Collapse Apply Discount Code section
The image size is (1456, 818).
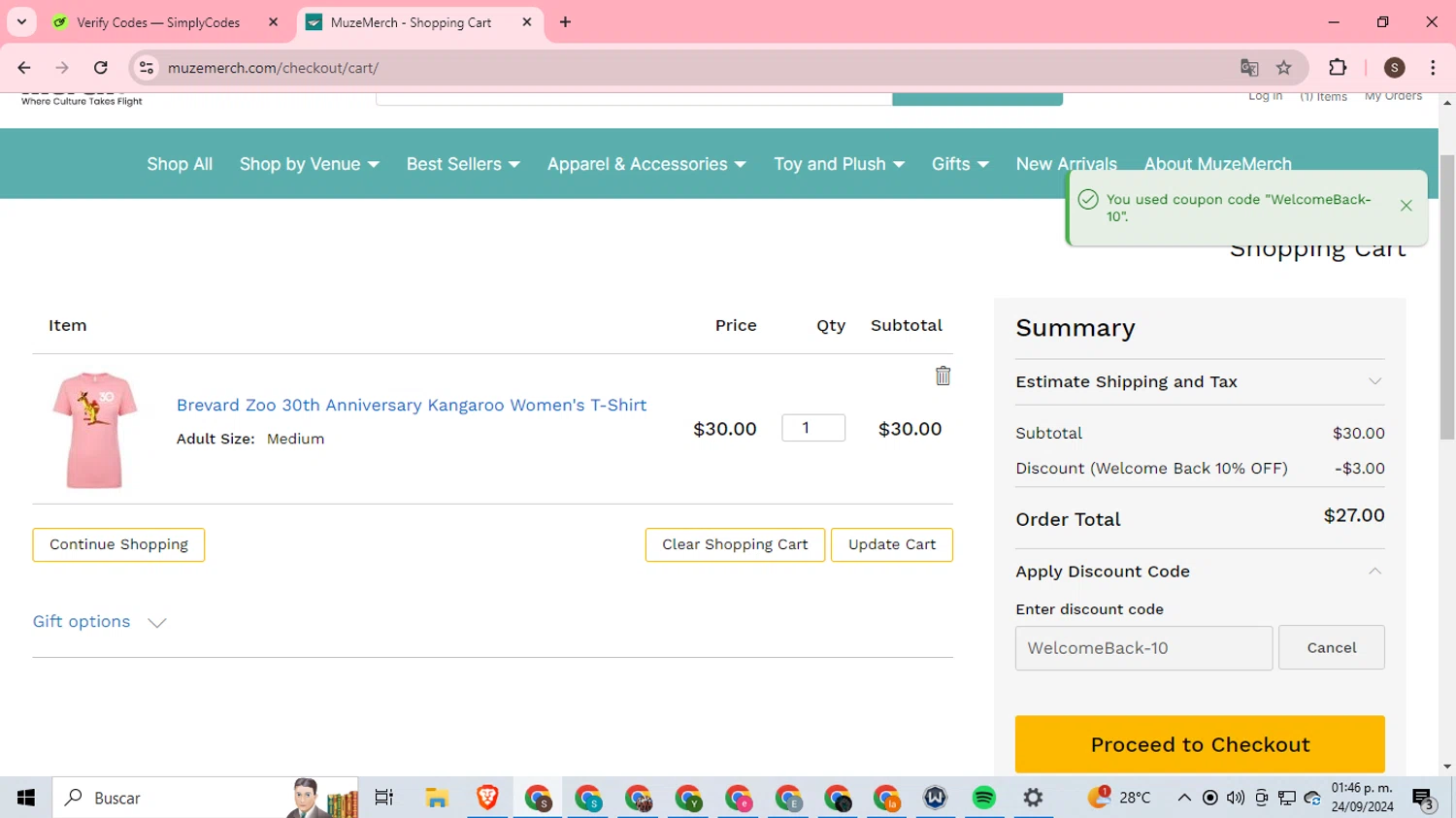tap(1200, 572)
